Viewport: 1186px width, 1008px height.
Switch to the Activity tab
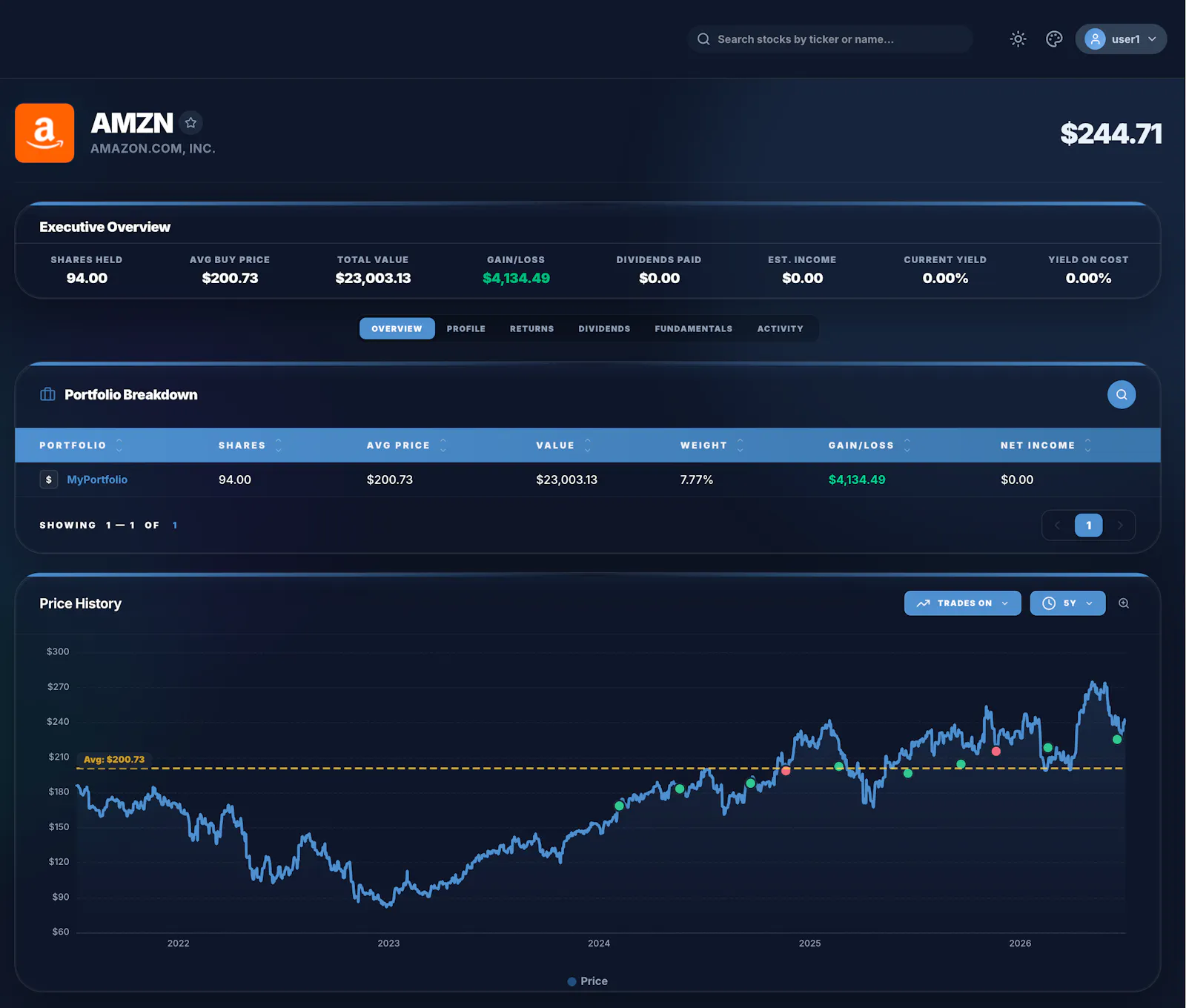tap(780, 328)
